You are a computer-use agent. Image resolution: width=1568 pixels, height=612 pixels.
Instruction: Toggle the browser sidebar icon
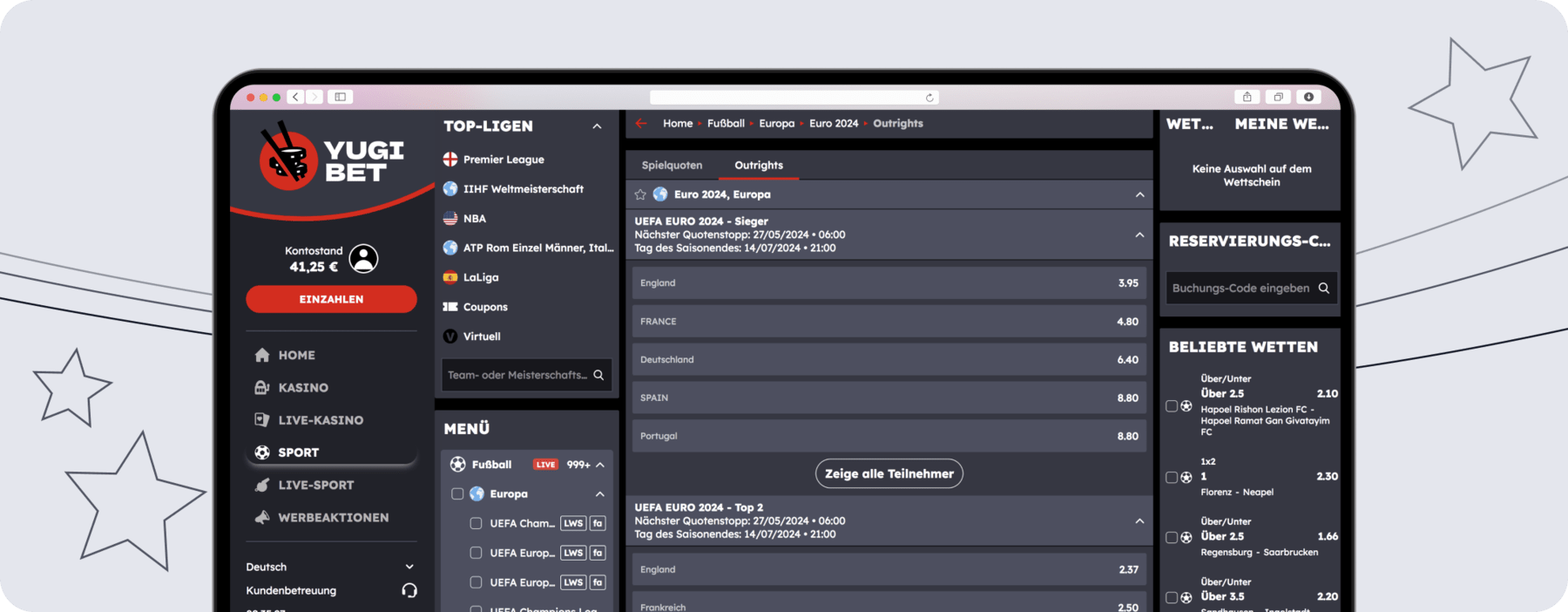[x=341, y=97]
